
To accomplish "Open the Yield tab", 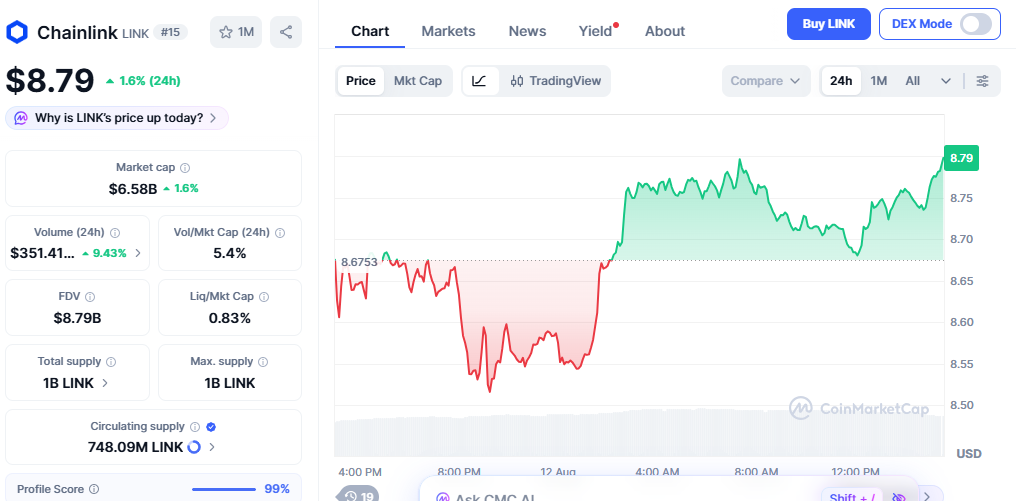I will click(x=595, y=31).
